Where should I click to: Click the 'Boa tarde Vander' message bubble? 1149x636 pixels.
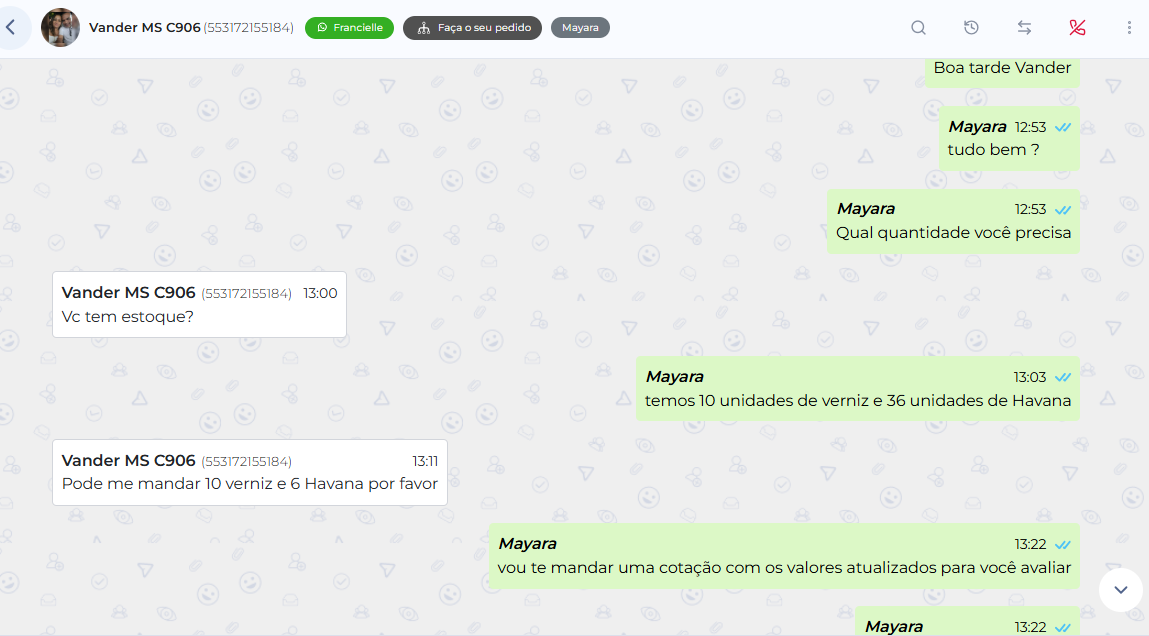(1001, 69)
